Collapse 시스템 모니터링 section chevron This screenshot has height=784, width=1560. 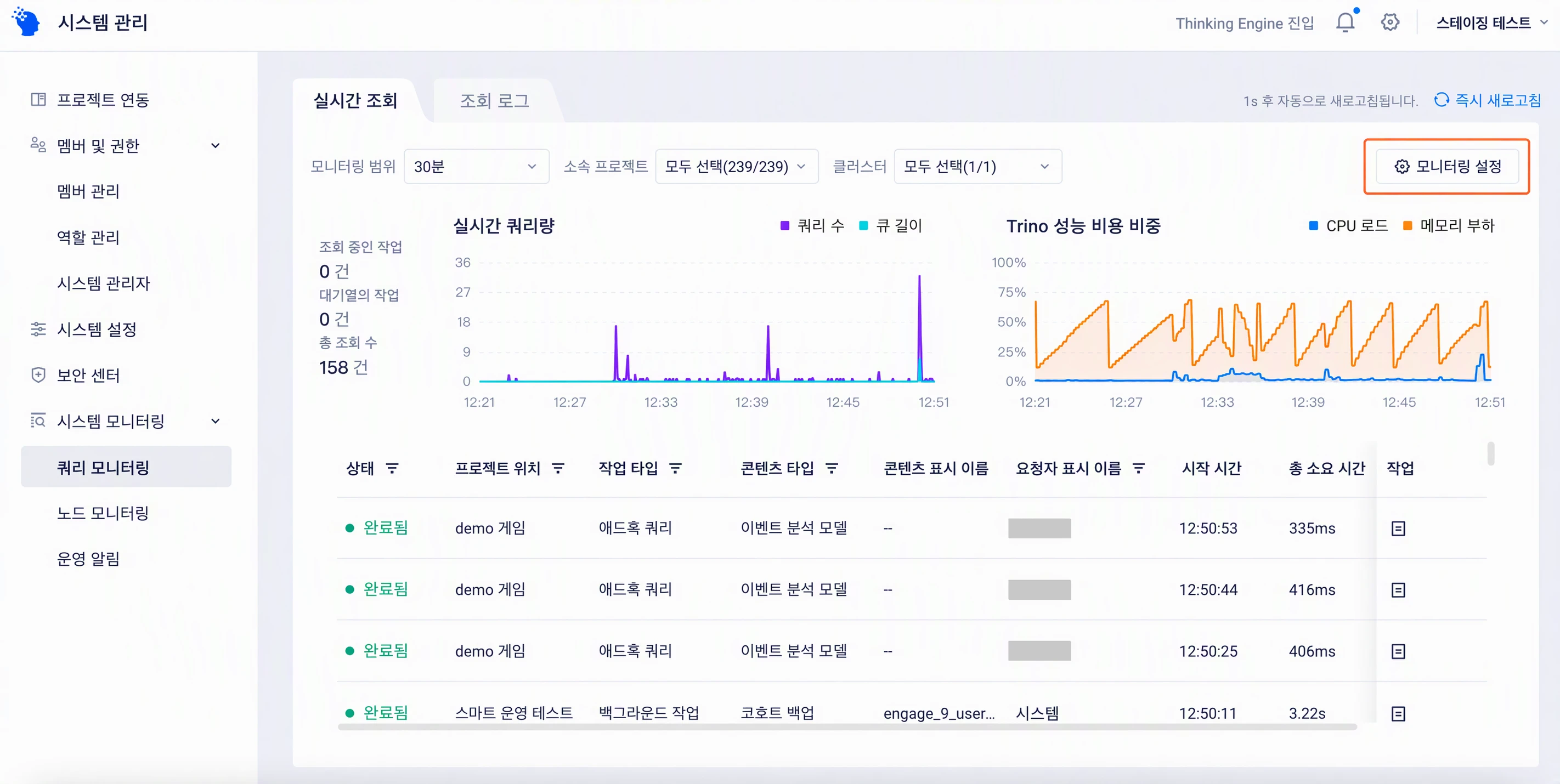point(215,421)
